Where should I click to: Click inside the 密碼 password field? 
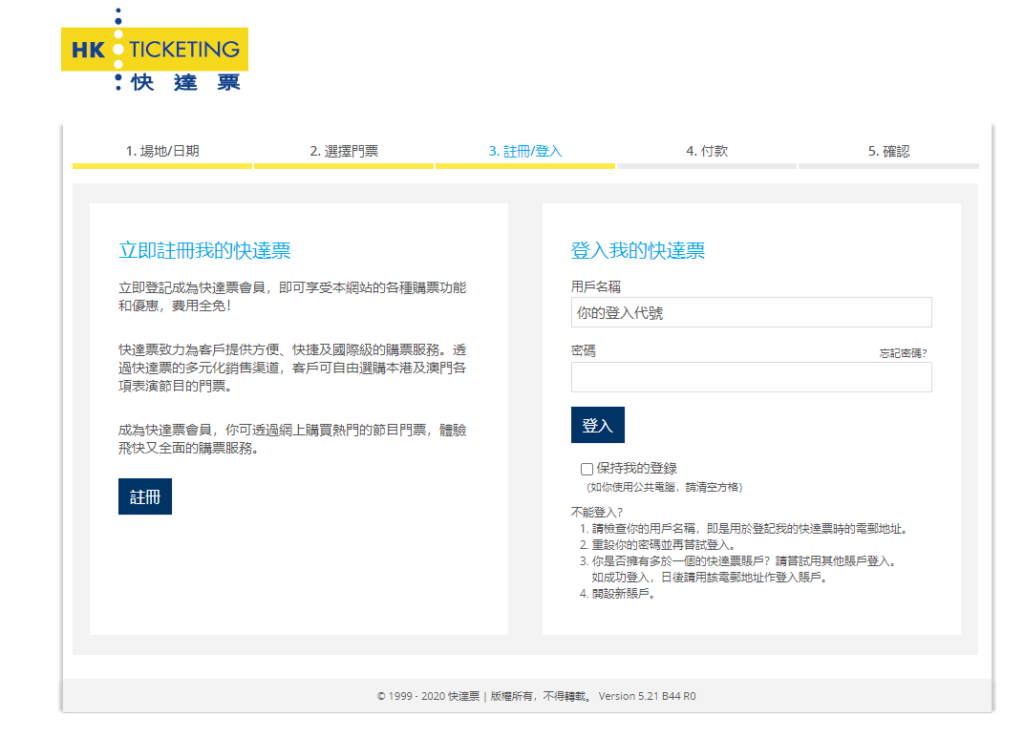click(750, 377)
